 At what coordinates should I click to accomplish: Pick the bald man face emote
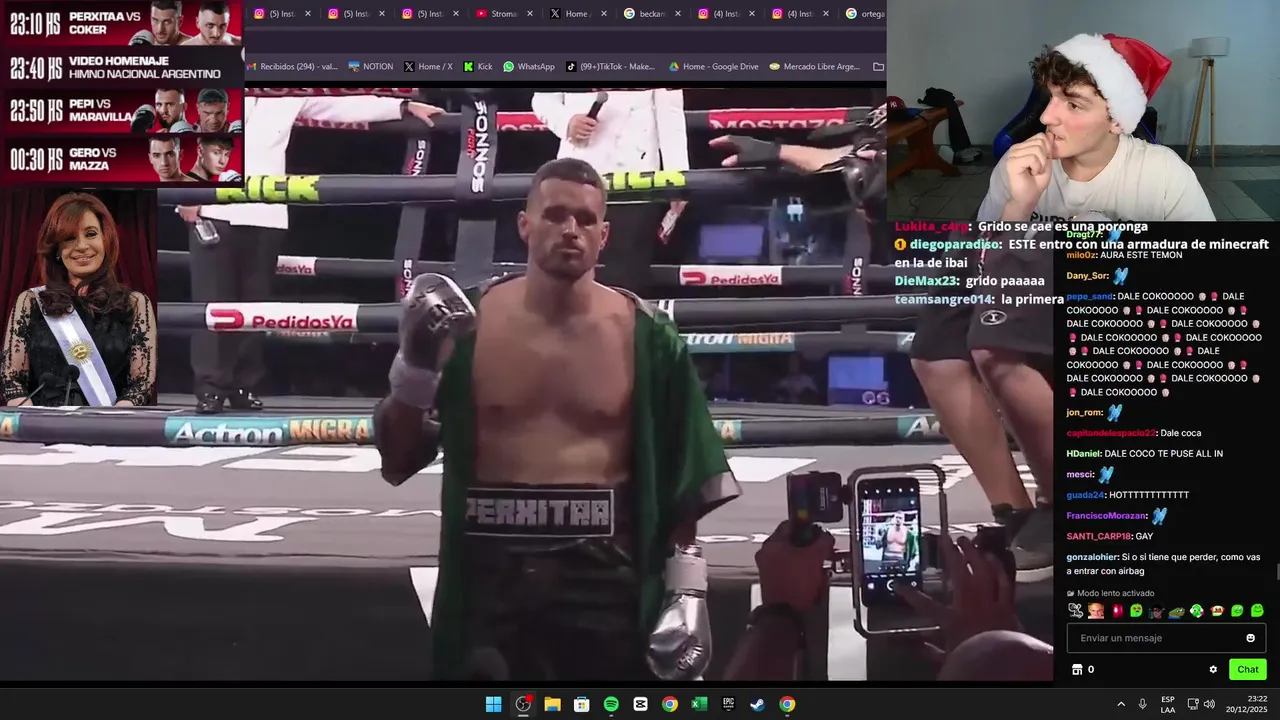click(x=1096, y=611)
